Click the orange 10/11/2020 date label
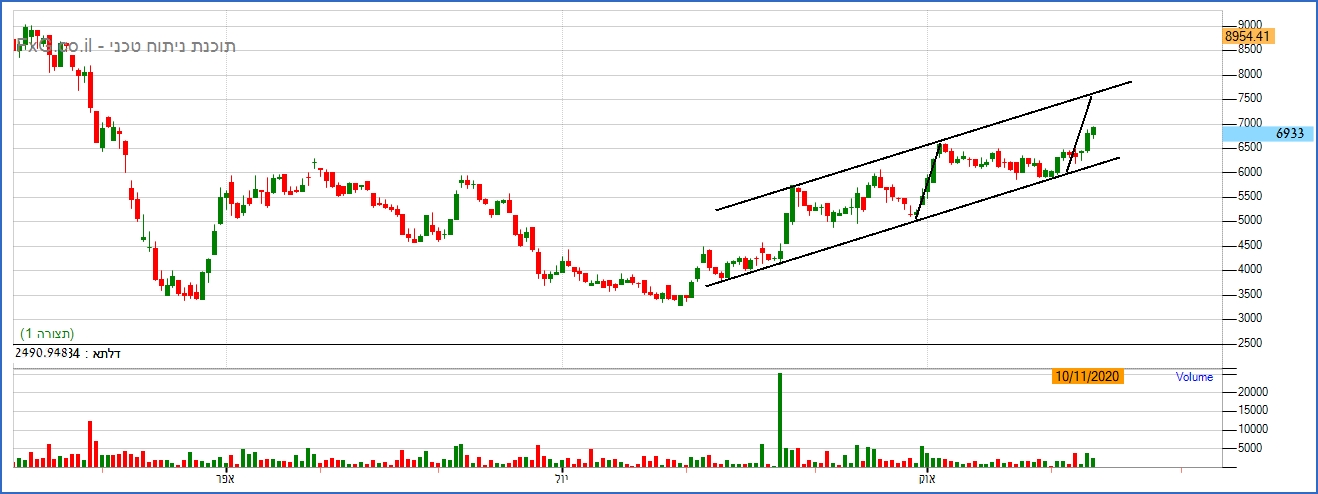This screenshot has width=1318, height=494. pos(1088,377)
